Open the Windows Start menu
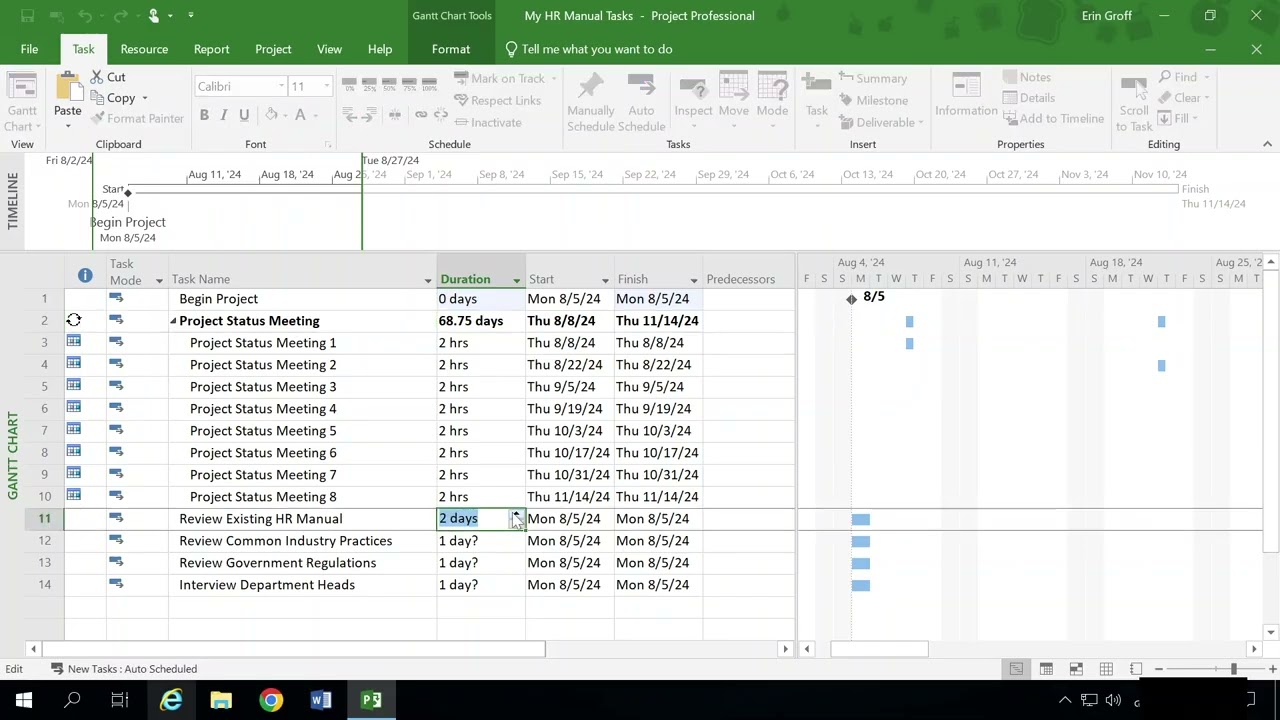This screenshot has width=1280, height=720. 24,701
